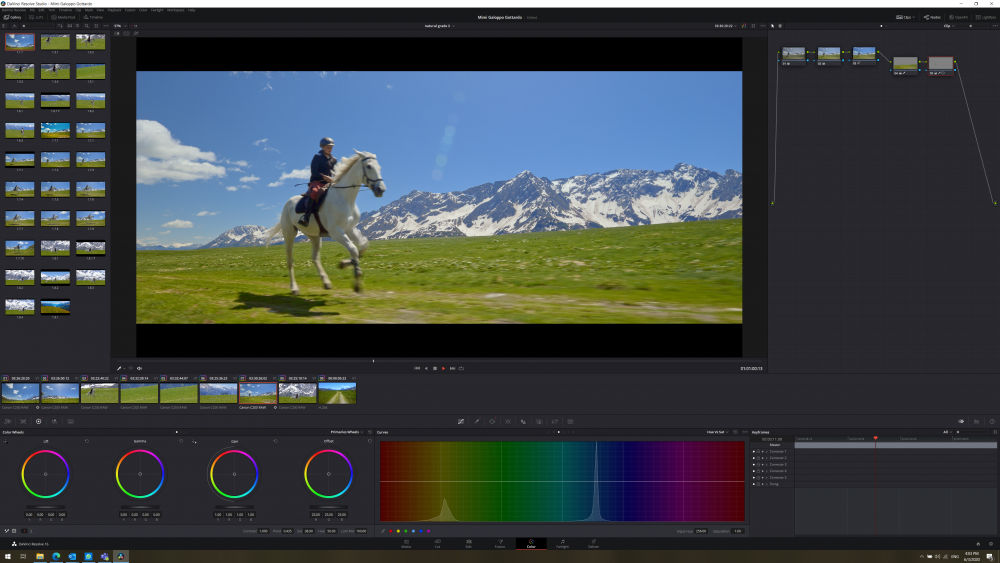This screenshot has width=1000, height=563.
Task: Open the Hue Vs Sat curve dropdown
Action: (719, 432)
